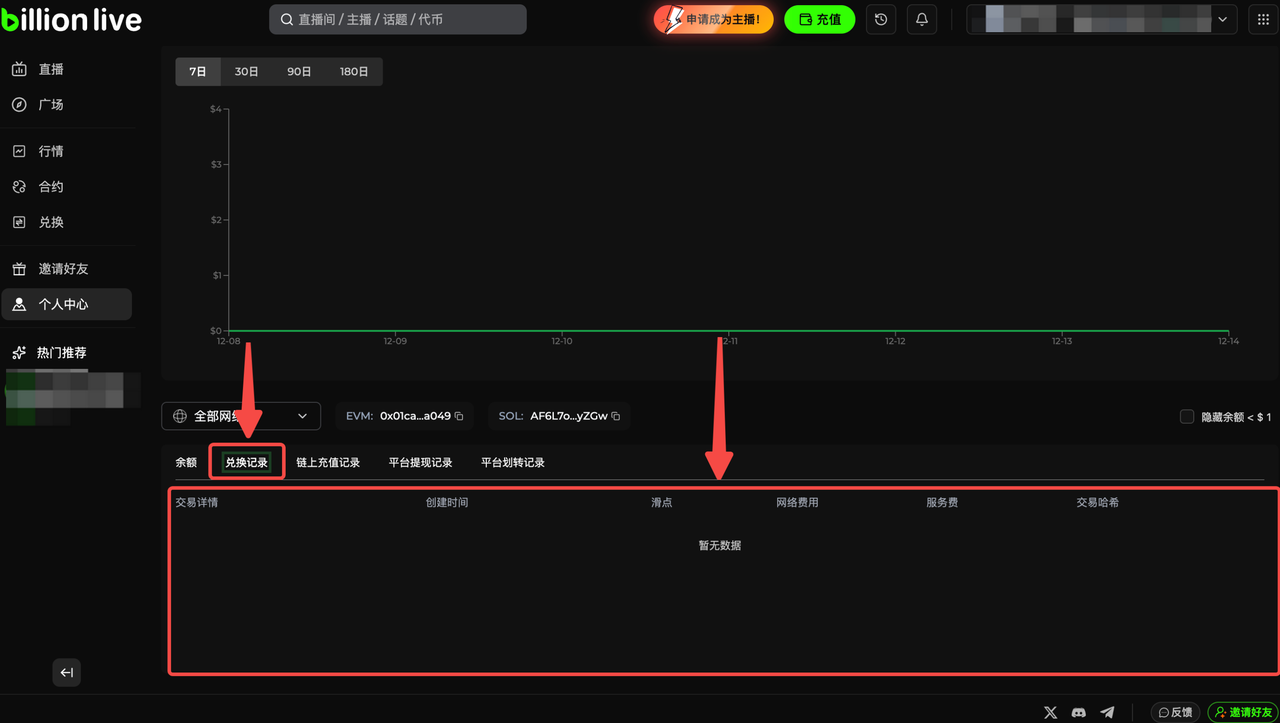Click the green 充值 button
Image resolution: width=1280 pixels, height=723 pixels.
[x=819, y=20]
